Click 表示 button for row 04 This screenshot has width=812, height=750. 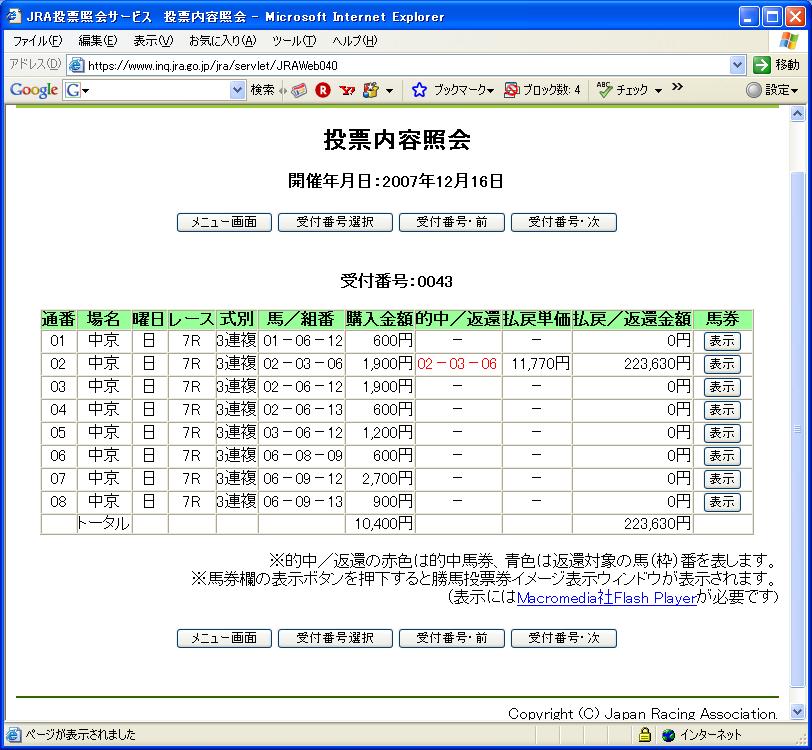click(x=722, y=410)
